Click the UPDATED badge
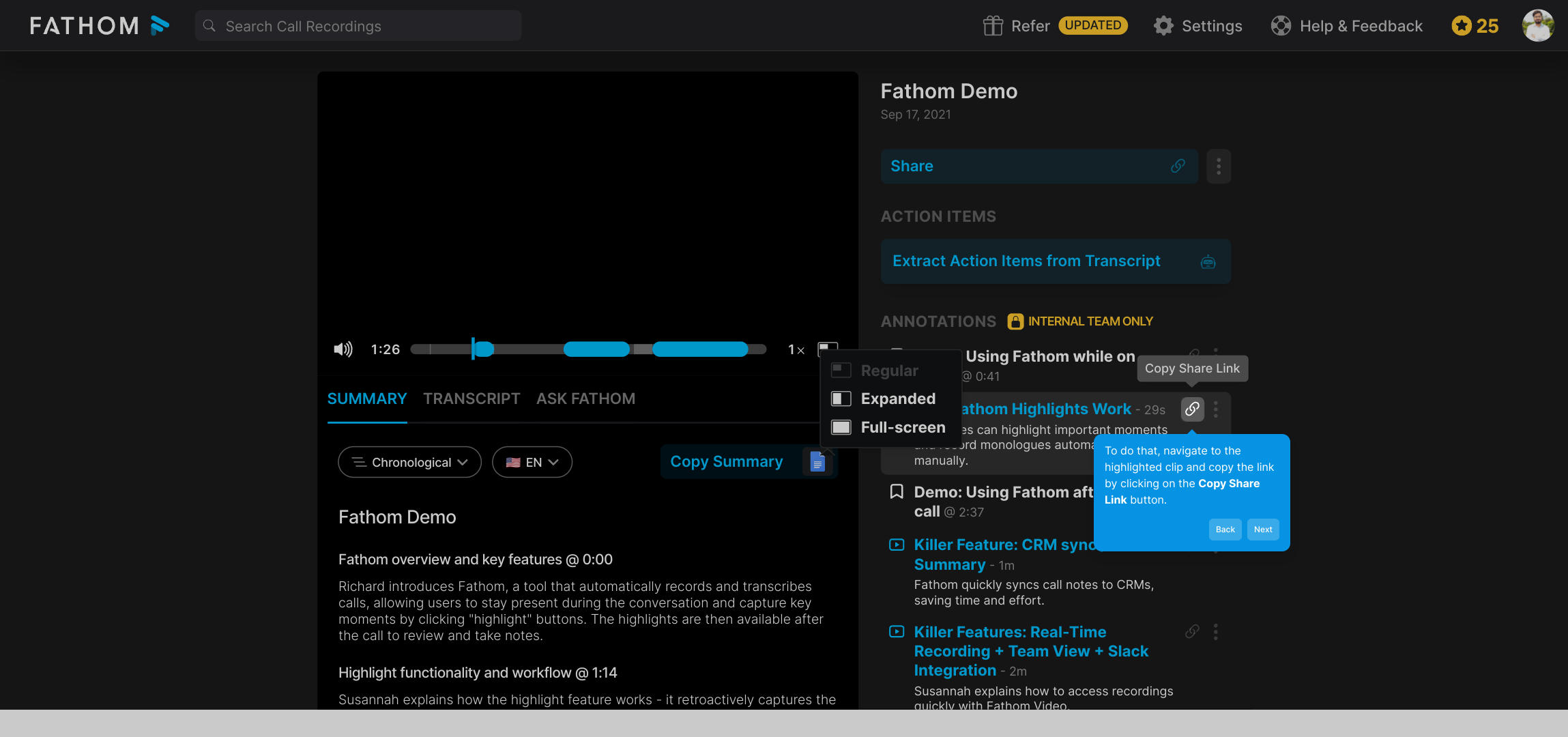The image size is (1568, 737). [x=1093, y=25]
